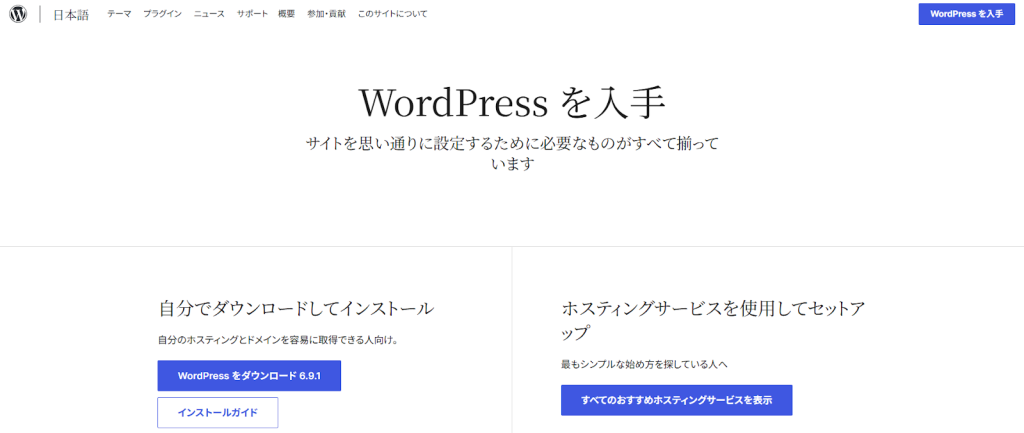Click the text 自分のホスティングとドメインを容易に取得できる人向け
This screenshot has height=433, width=1024.
click(278, 340)
